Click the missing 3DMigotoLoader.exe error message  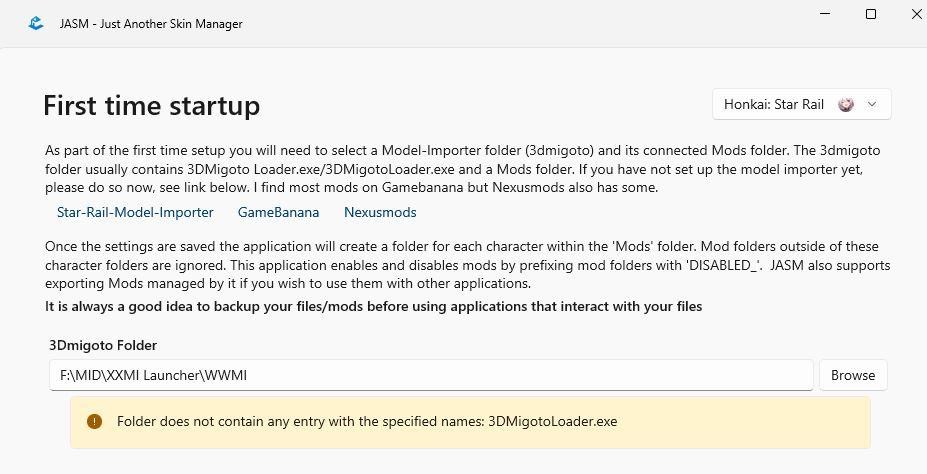367,421
